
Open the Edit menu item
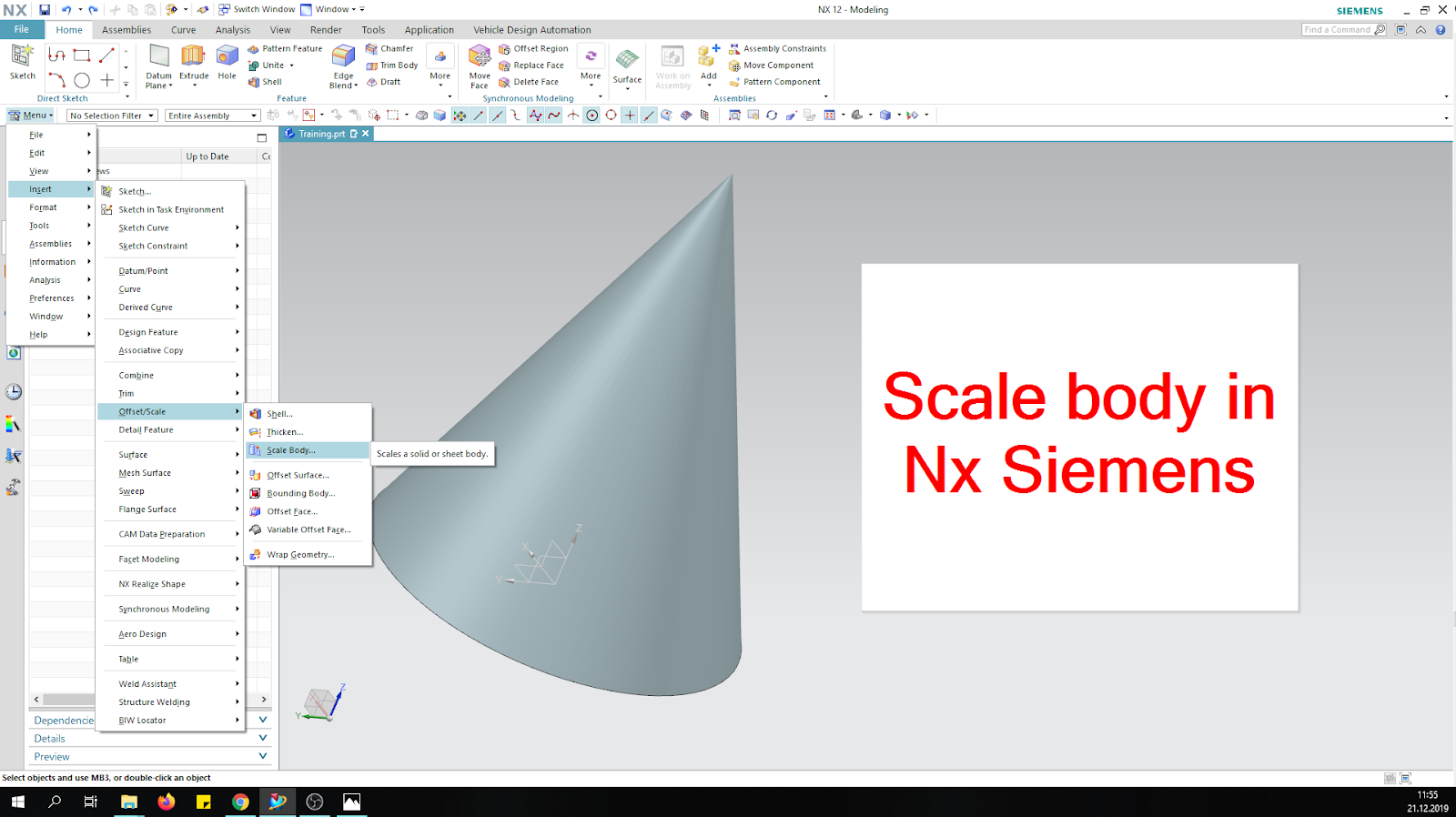pyautogui.click(x=51, y=153)
